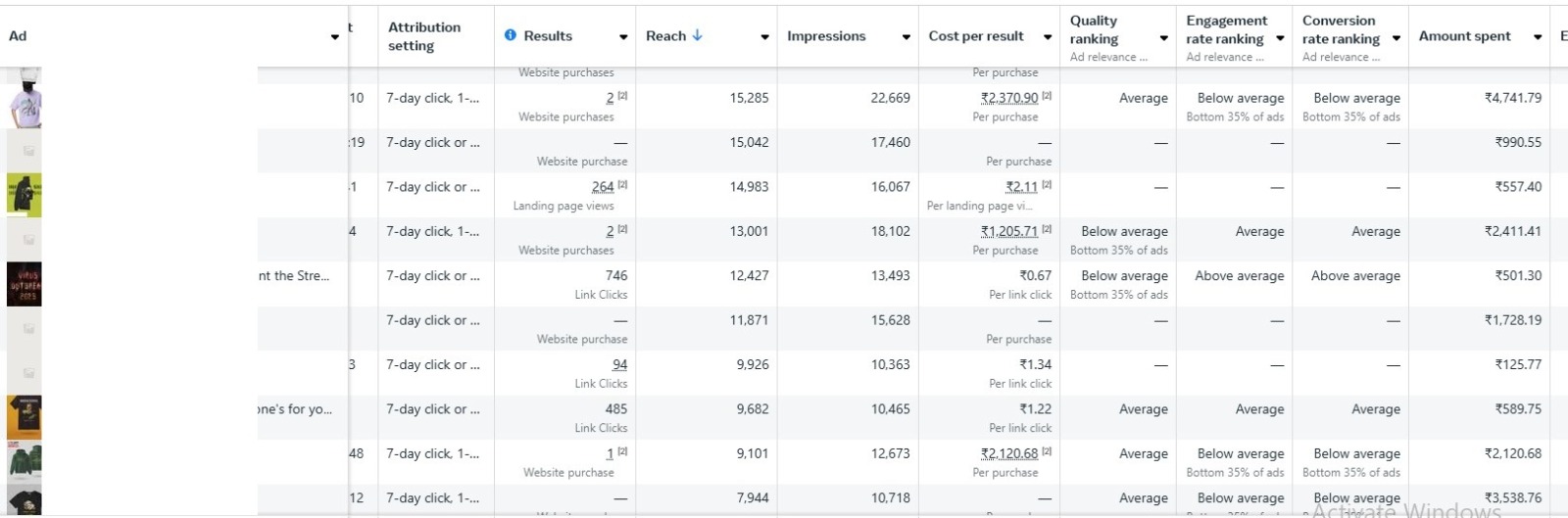Click the ₹1,205.71 cost per purchase value

1009,231
